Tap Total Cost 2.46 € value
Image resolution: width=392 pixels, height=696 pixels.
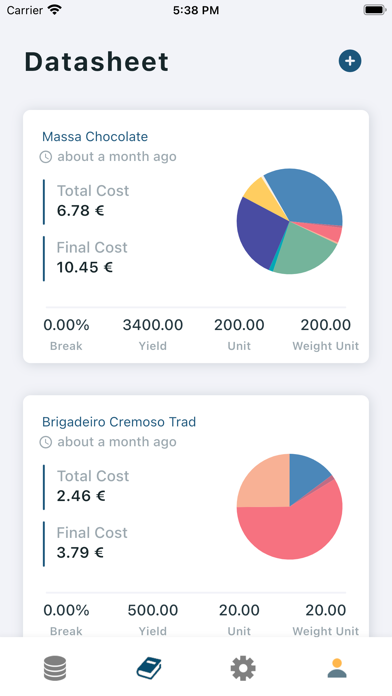tap(81, 496)
